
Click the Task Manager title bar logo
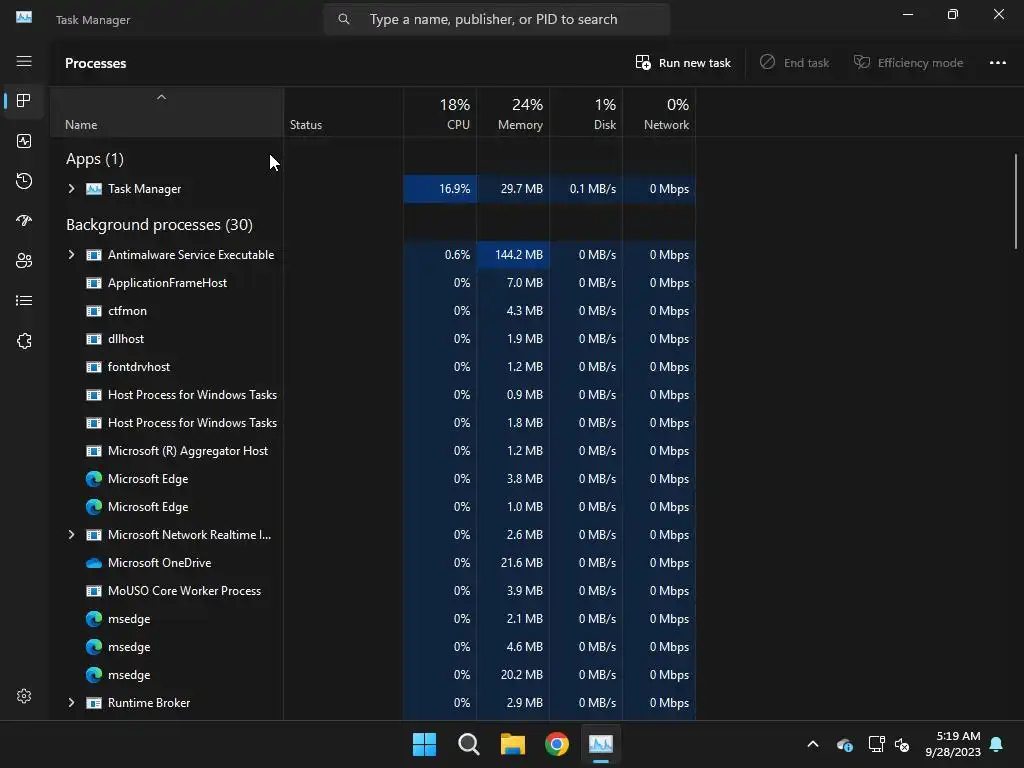24,17
